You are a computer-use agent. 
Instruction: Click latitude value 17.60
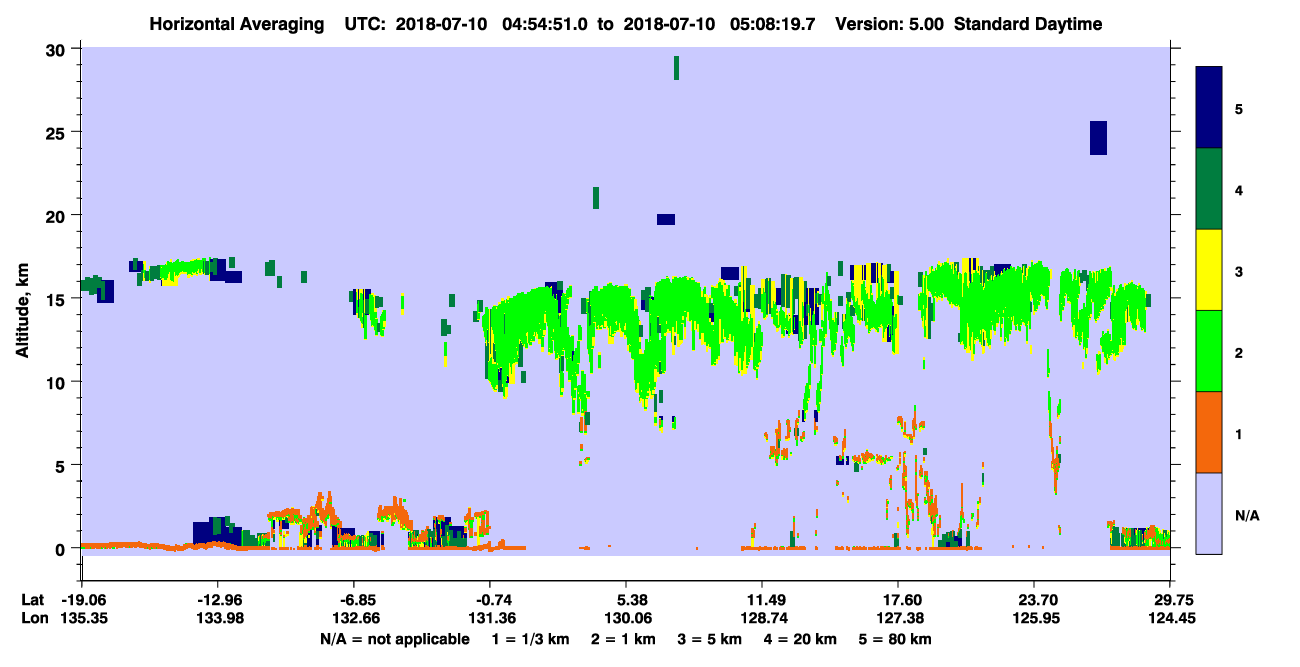click(x=898, y=600)
